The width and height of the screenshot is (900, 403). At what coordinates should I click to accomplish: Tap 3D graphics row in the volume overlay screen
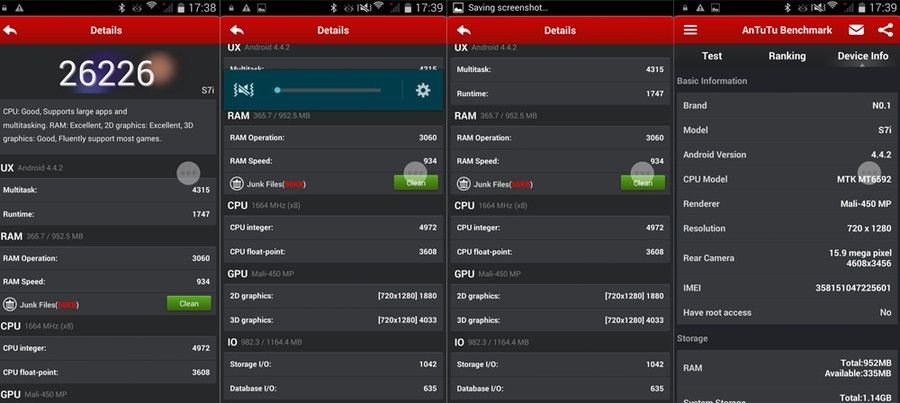coord(333,320)
